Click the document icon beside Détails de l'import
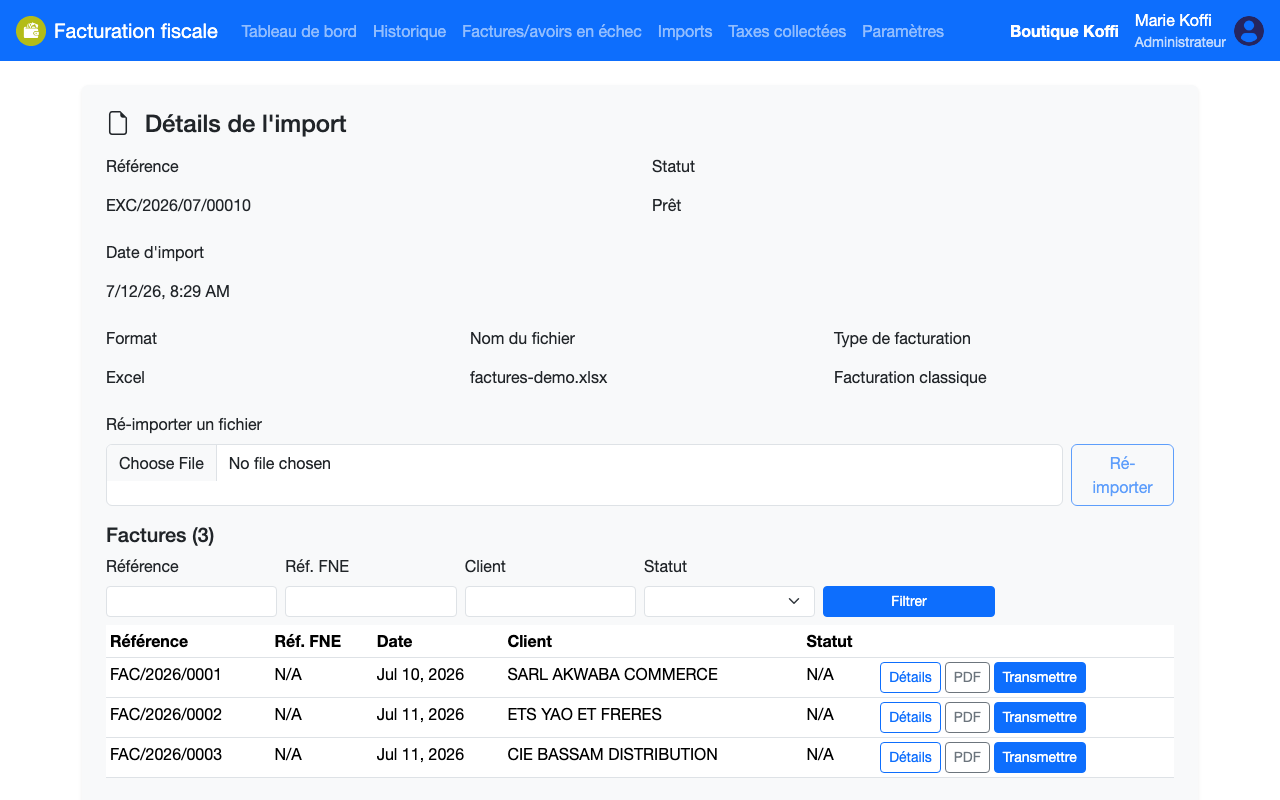Screen dimensions: 1280x800 point(118,124)
